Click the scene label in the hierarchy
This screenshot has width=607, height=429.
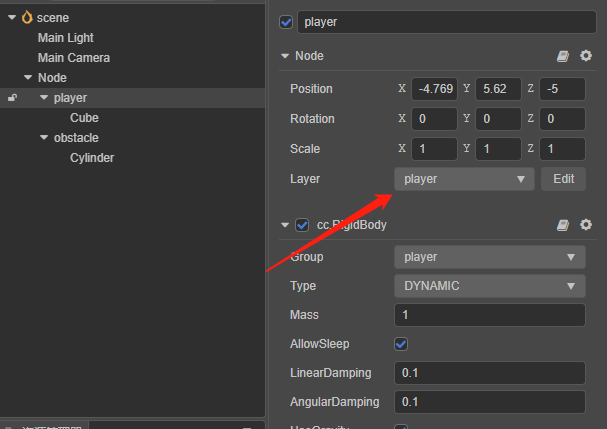[x=53, y=17]
